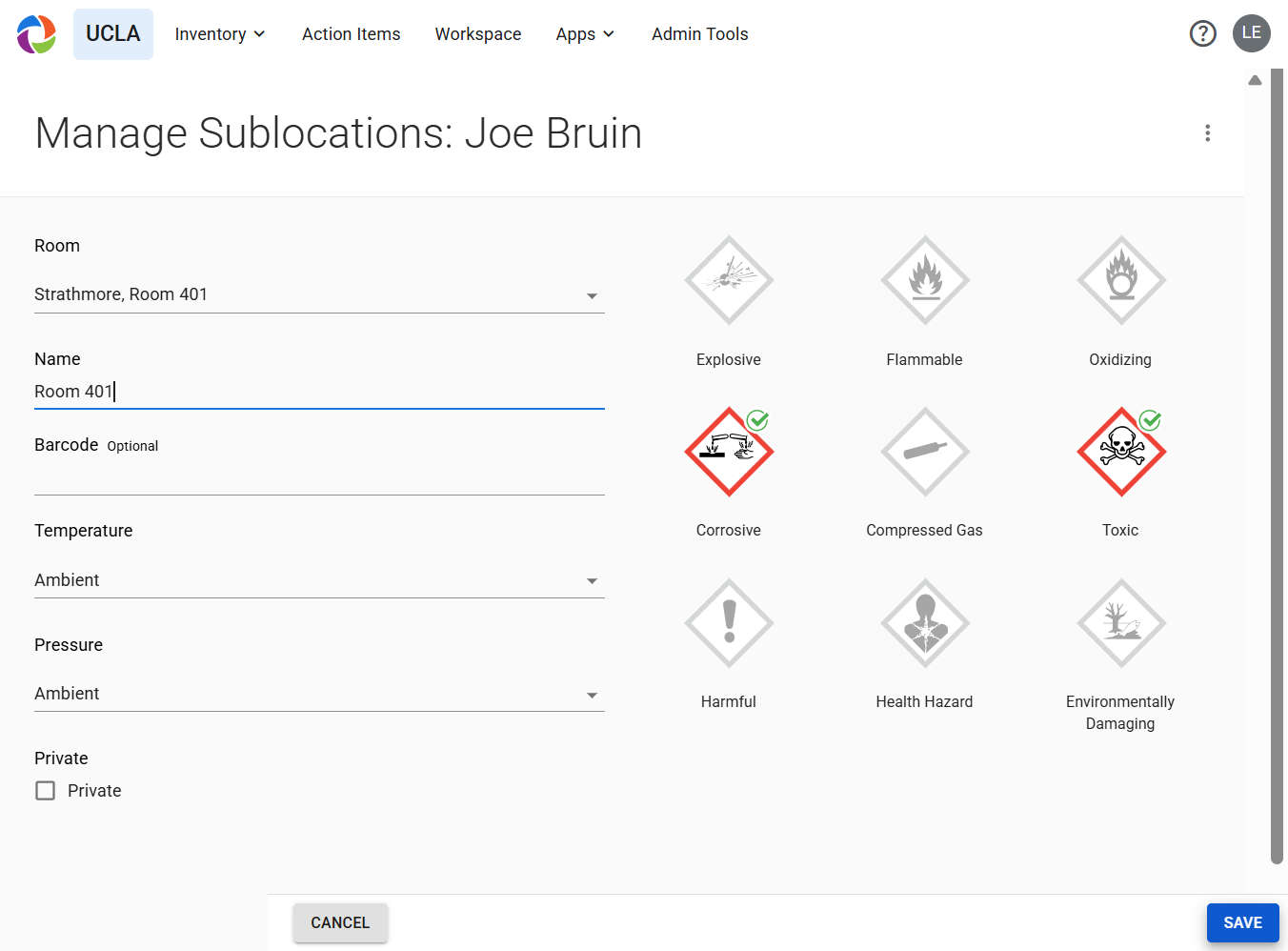Select the Oxidizing hazard icon

(x=1121, y=280)
